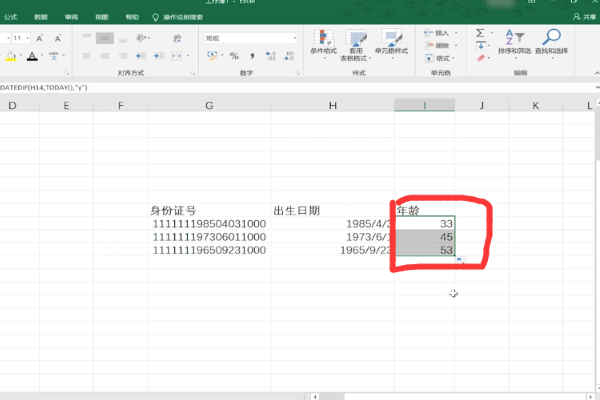The image size is (600, 400).
Task: Click the cell showing age 45
Action: 425,237
